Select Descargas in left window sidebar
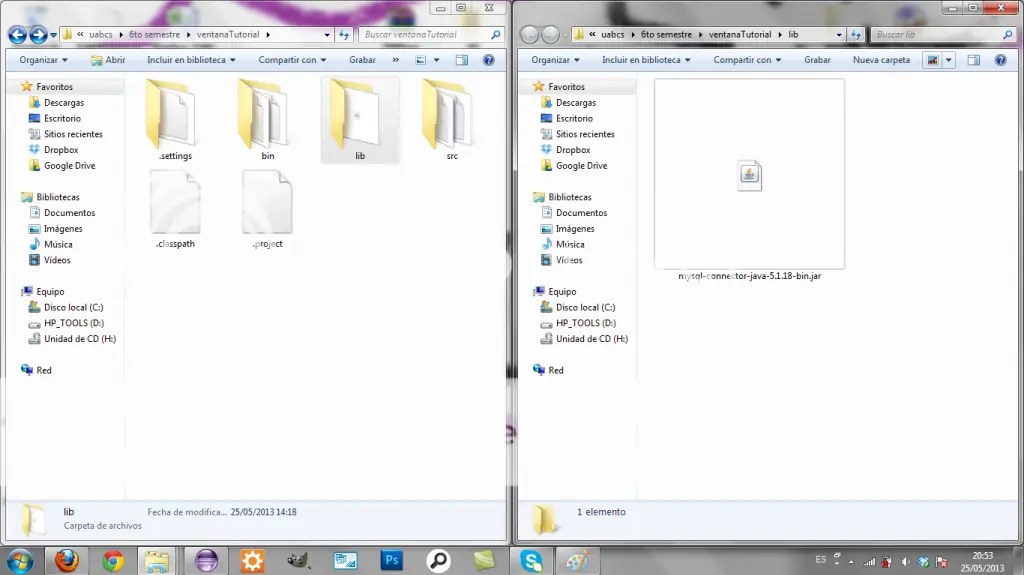 click(64, 103)
